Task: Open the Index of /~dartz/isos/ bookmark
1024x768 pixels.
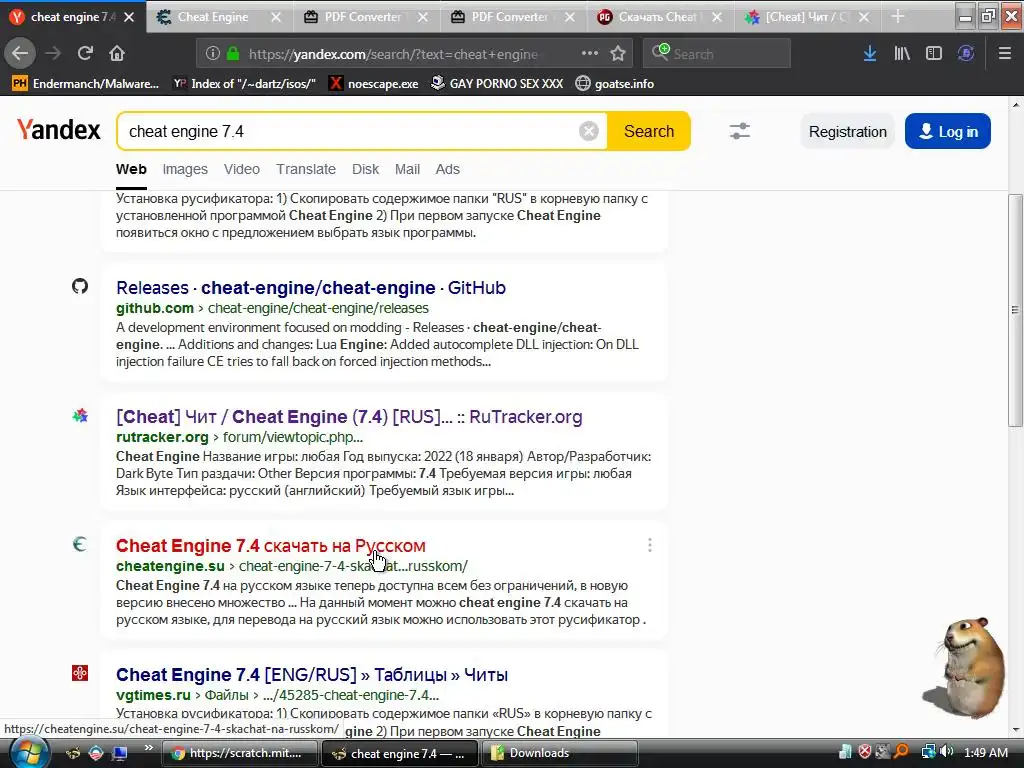Action: click(244, 84)
